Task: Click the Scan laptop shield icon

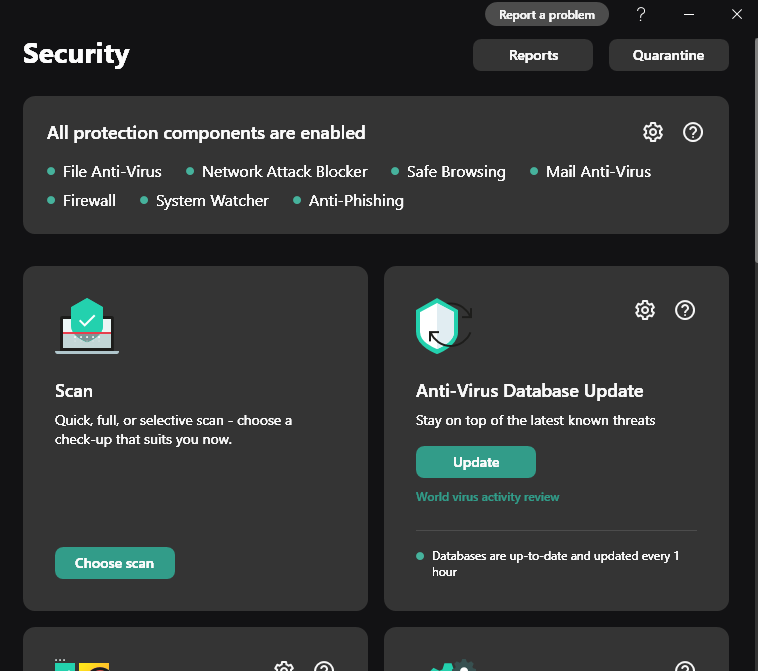Action: 87,326
